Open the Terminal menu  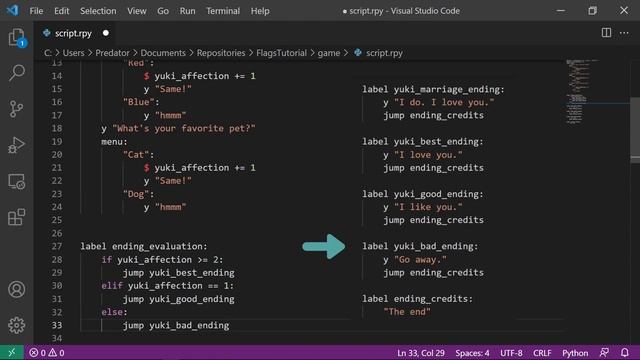click(223, 11)
